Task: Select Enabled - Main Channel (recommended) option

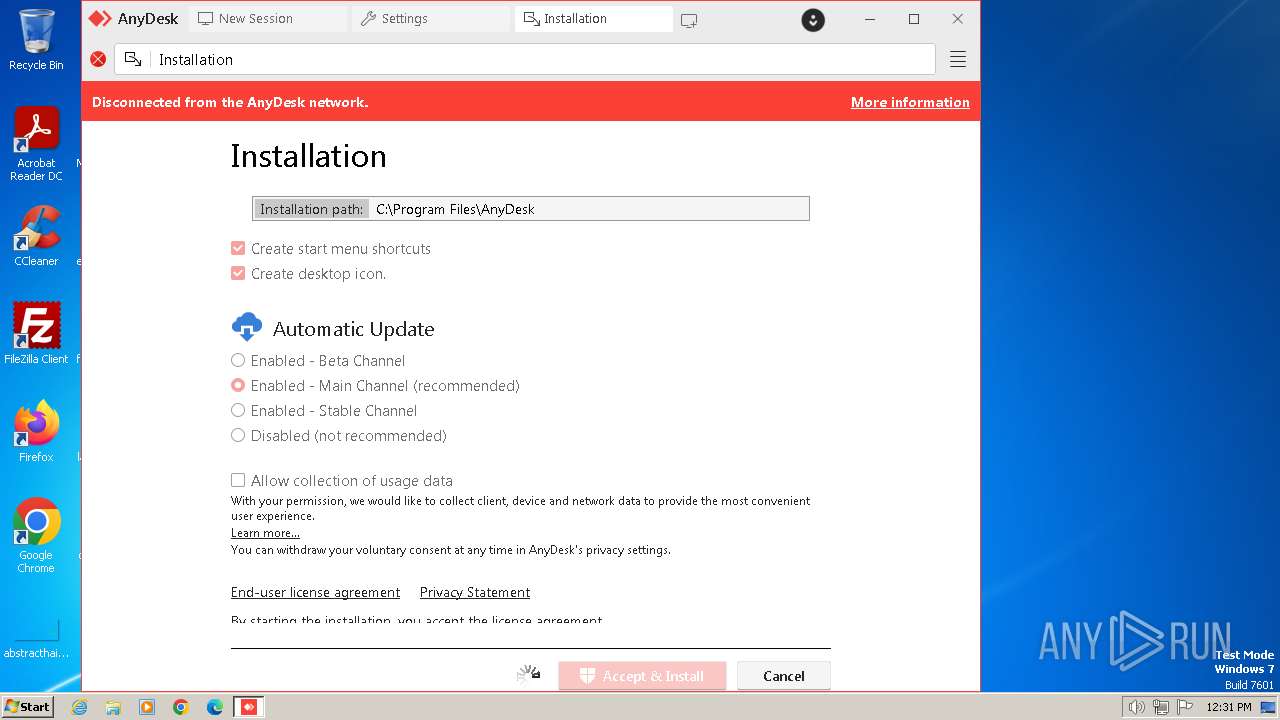Action: pyautogui.click(x=238, y=385)
